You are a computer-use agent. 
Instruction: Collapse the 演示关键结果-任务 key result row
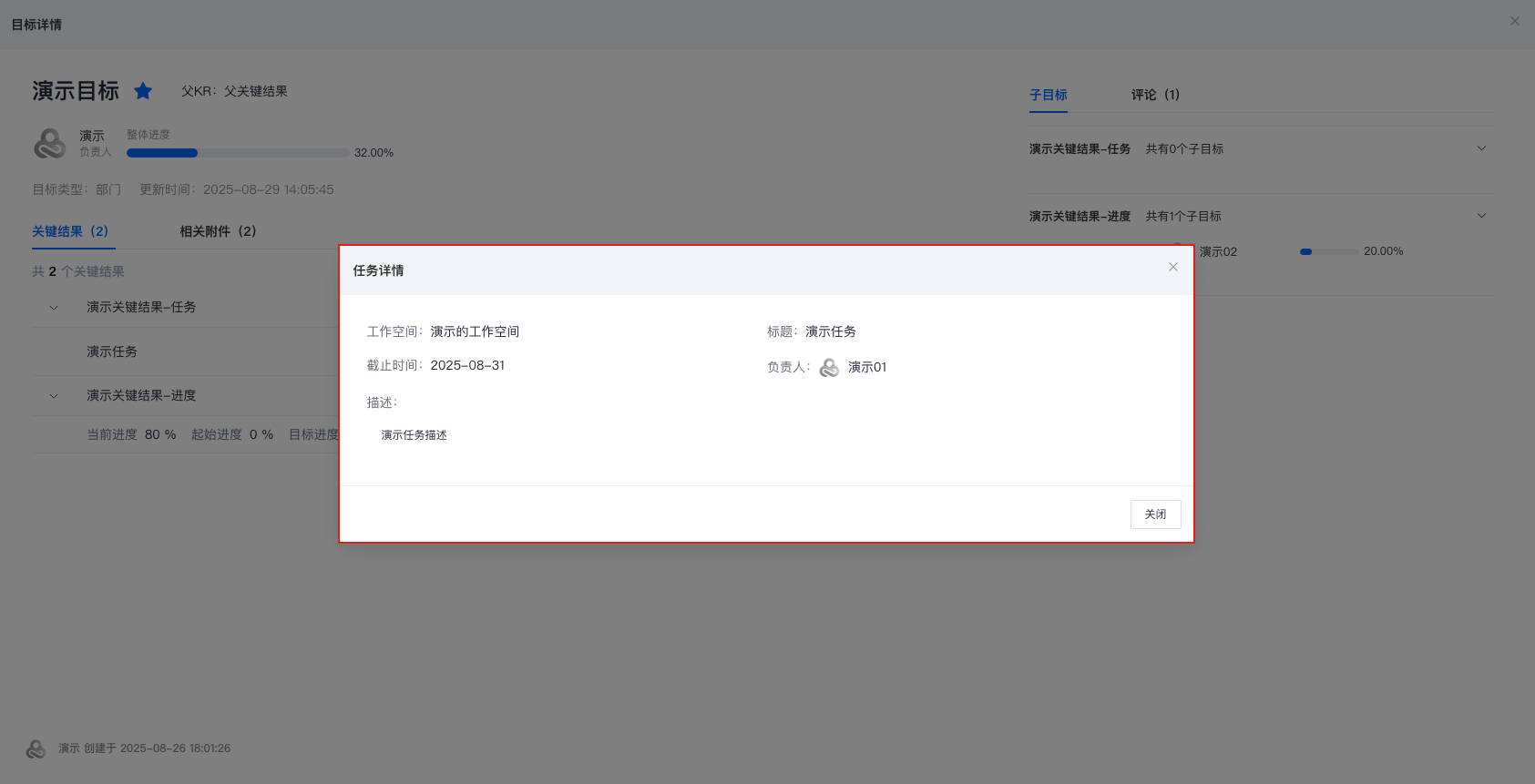click(54, 308)
